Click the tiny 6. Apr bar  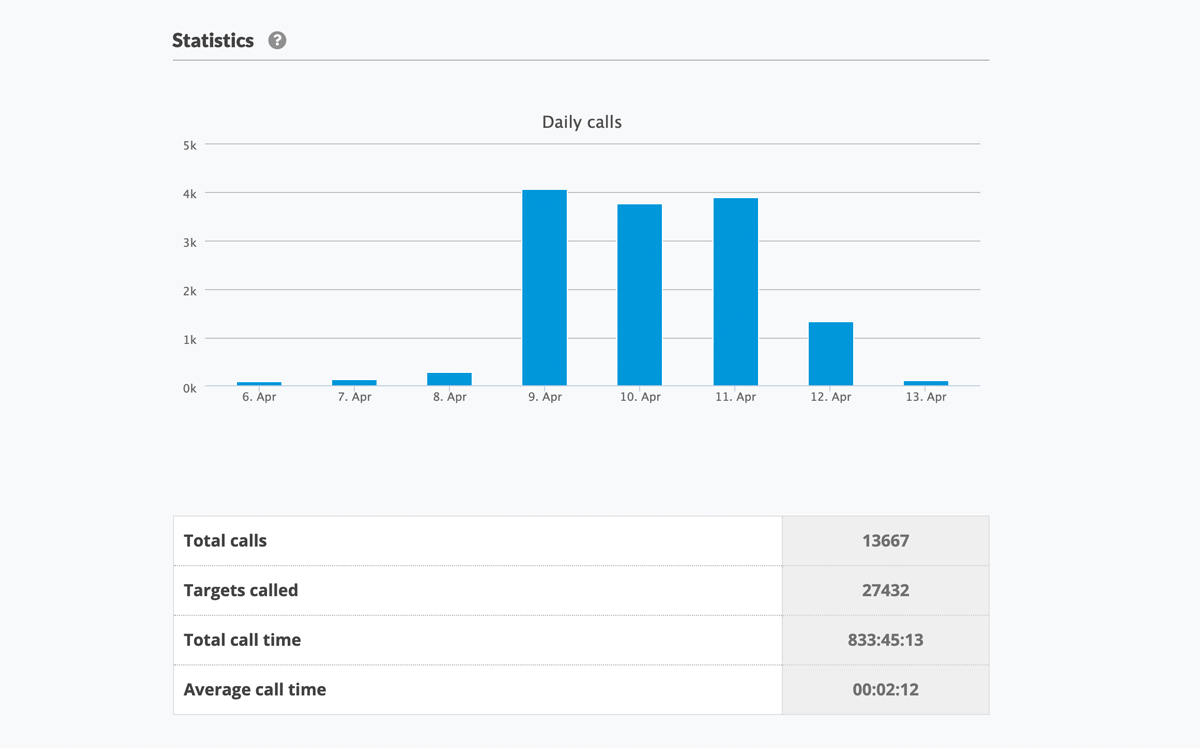pyautogui.click(x=259, y=383)
